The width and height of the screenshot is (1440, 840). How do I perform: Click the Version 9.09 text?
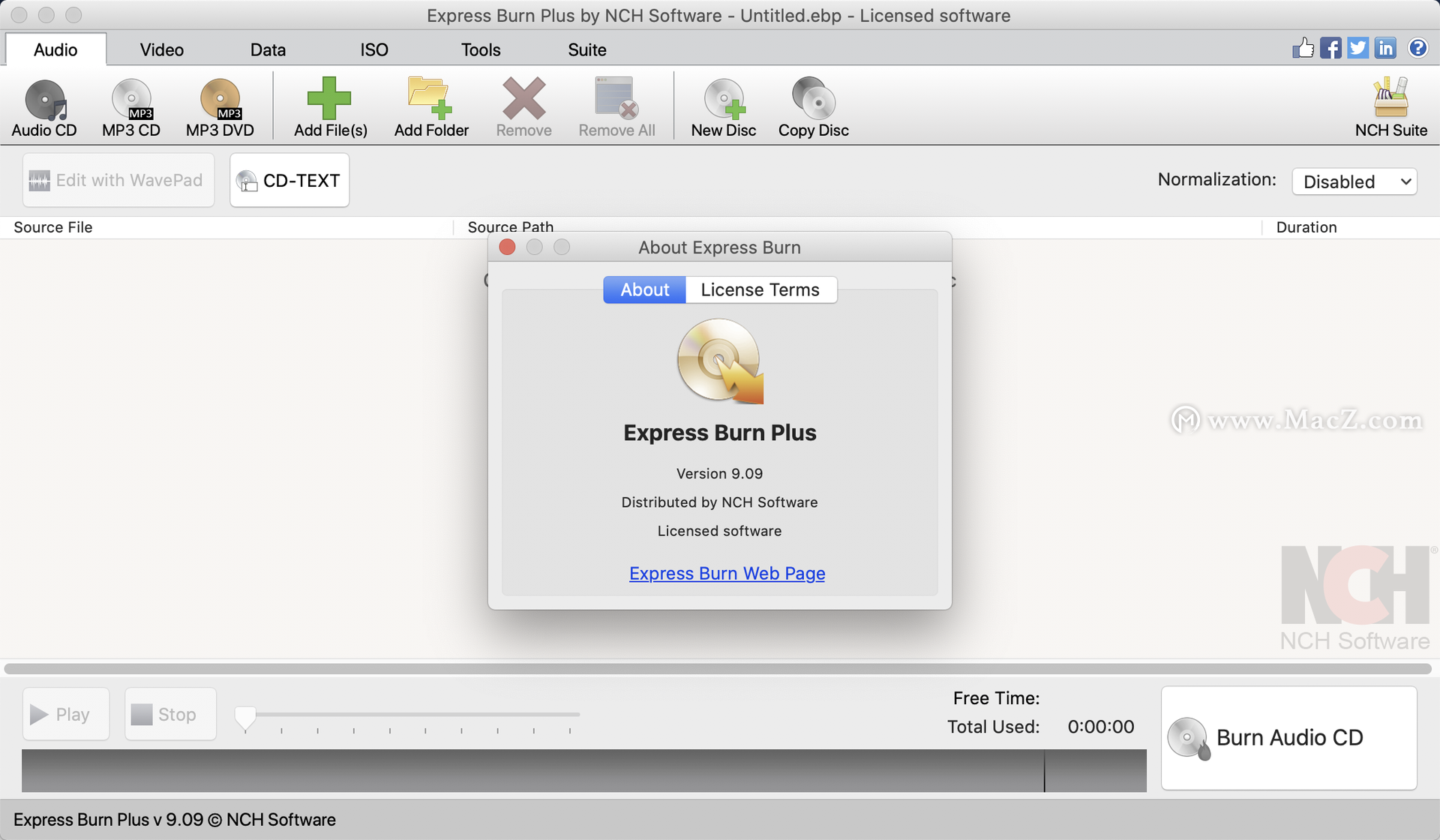tap(719, 473)
